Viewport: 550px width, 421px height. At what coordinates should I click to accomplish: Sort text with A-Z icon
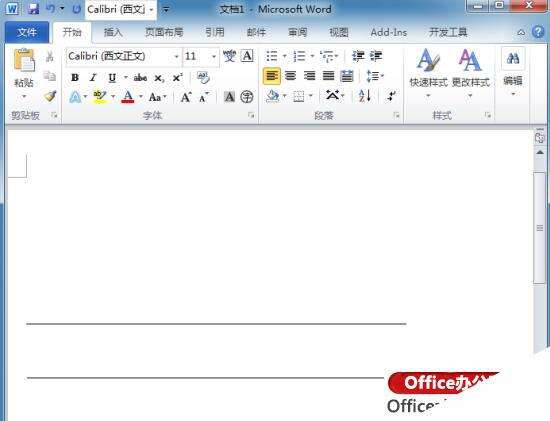365,96
